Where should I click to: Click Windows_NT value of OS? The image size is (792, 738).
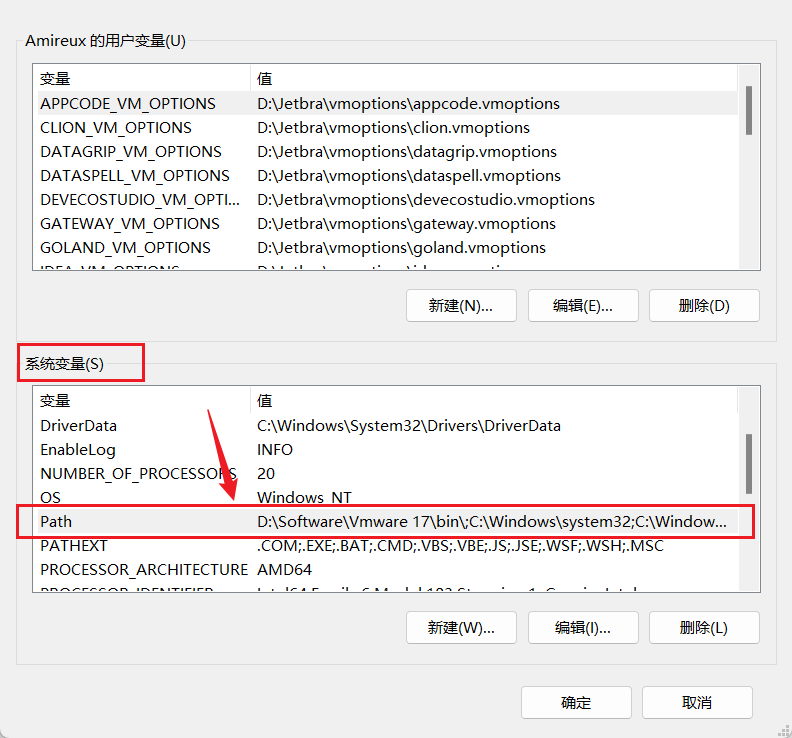[304, 498]
